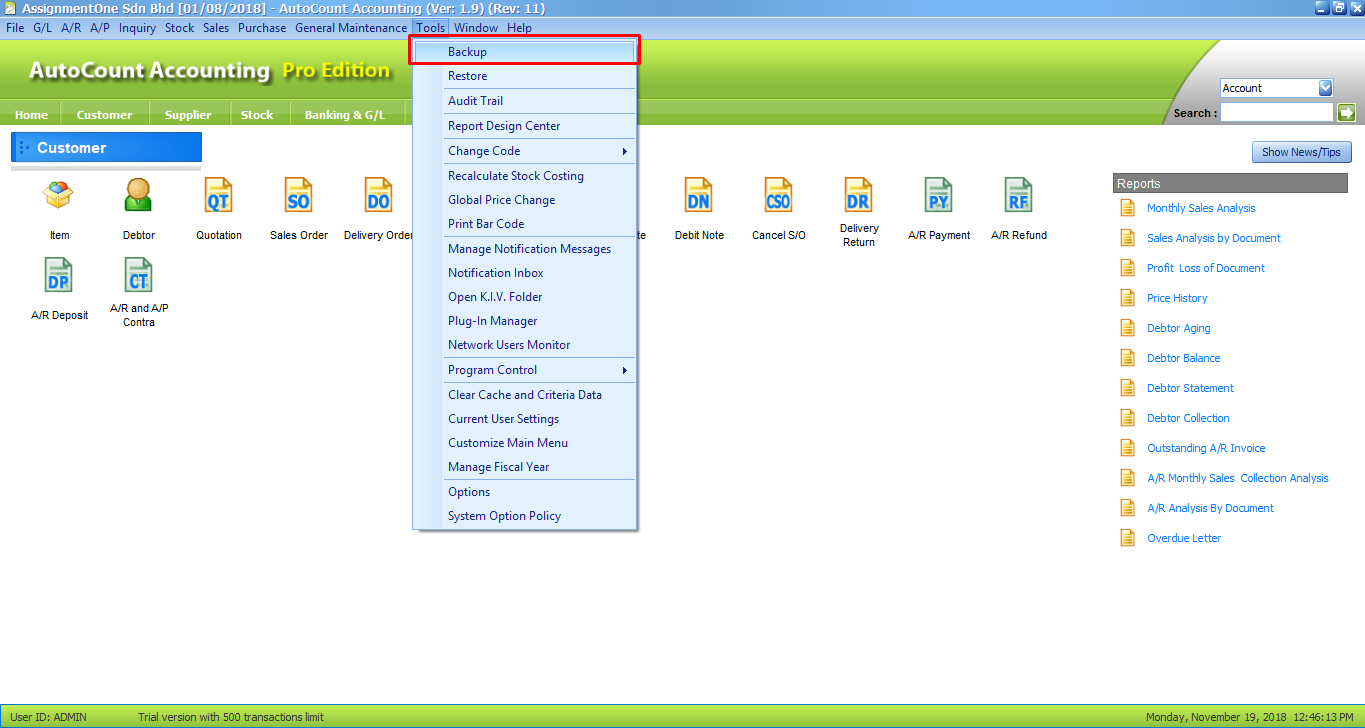Click the Customer panel header
Image resolution: width=1365 pixels, height=728 pixels.
point(106,148)
